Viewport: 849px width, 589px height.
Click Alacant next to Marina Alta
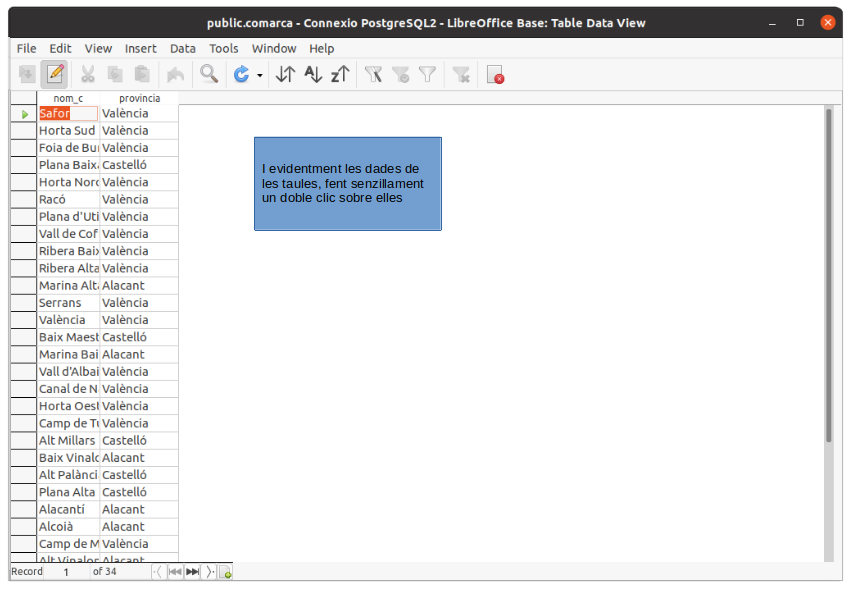click(139, 285)
